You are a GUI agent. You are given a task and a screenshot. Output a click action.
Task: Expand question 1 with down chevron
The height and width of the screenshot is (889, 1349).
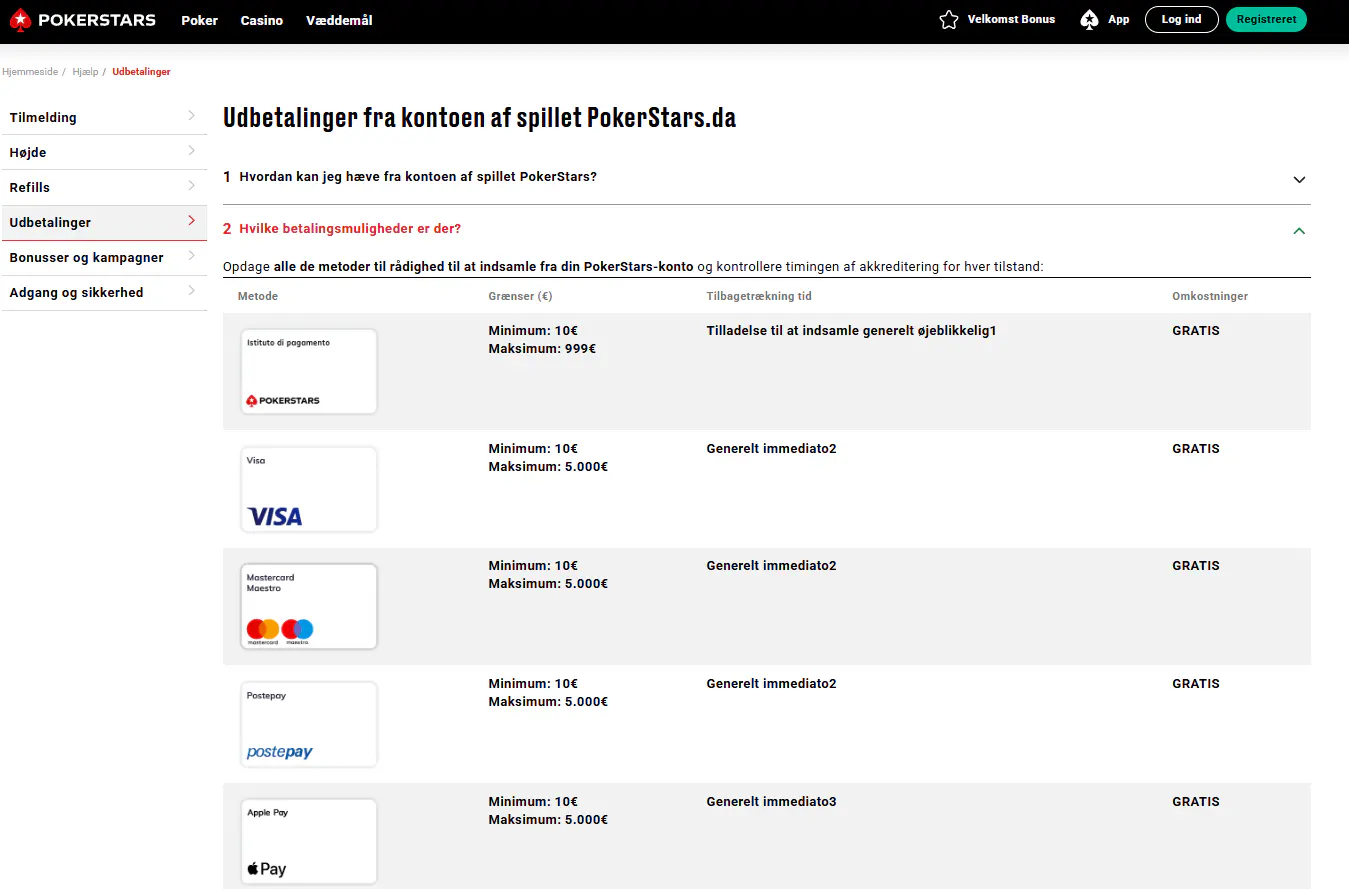(1299, 180)
